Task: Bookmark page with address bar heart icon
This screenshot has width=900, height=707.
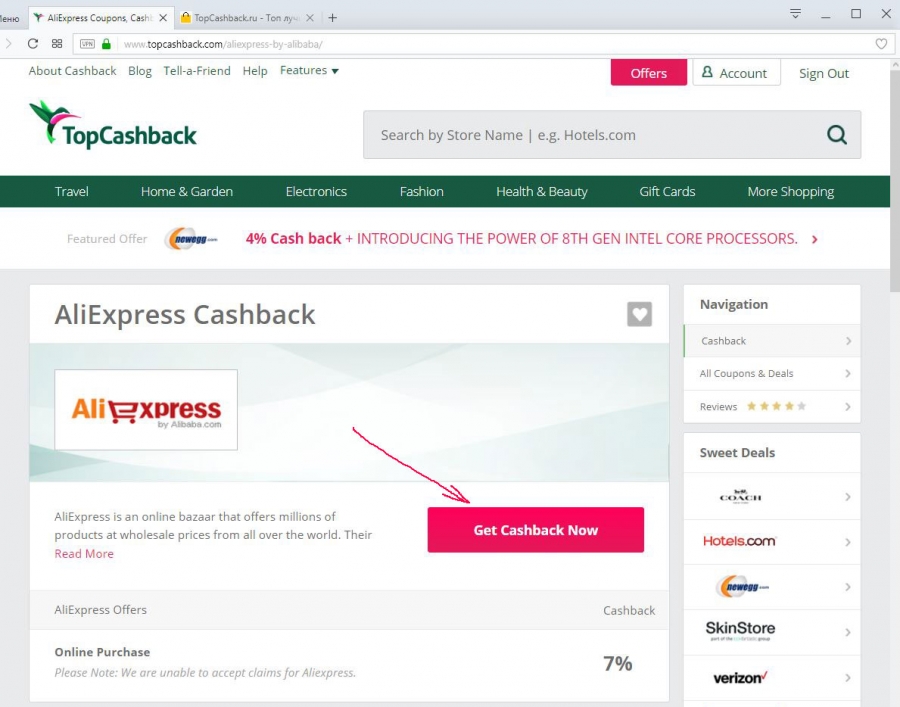Action: click(x=881, y=44)
